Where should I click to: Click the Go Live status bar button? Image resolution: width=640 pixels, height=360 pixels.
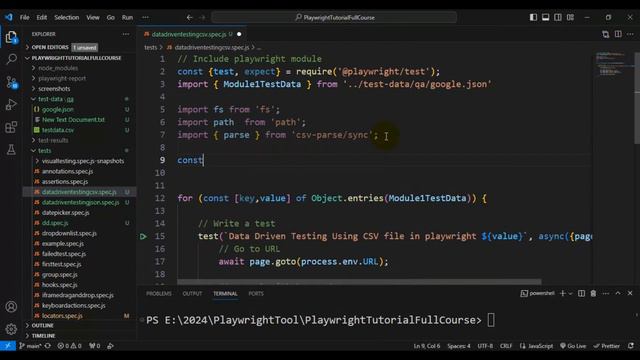[x=573, y=346]
